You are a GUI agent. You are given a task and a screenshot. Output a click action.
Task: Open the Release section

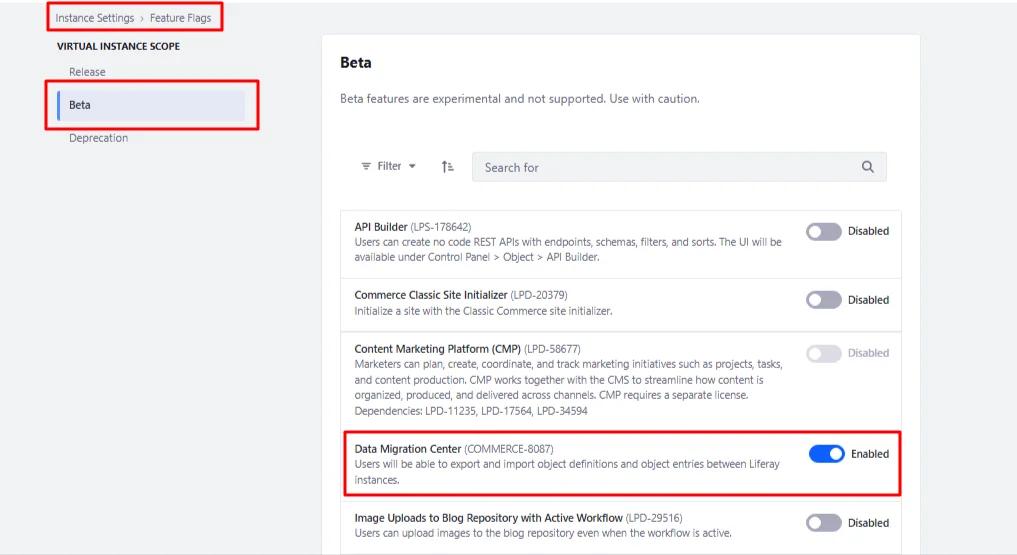(87, 72)
